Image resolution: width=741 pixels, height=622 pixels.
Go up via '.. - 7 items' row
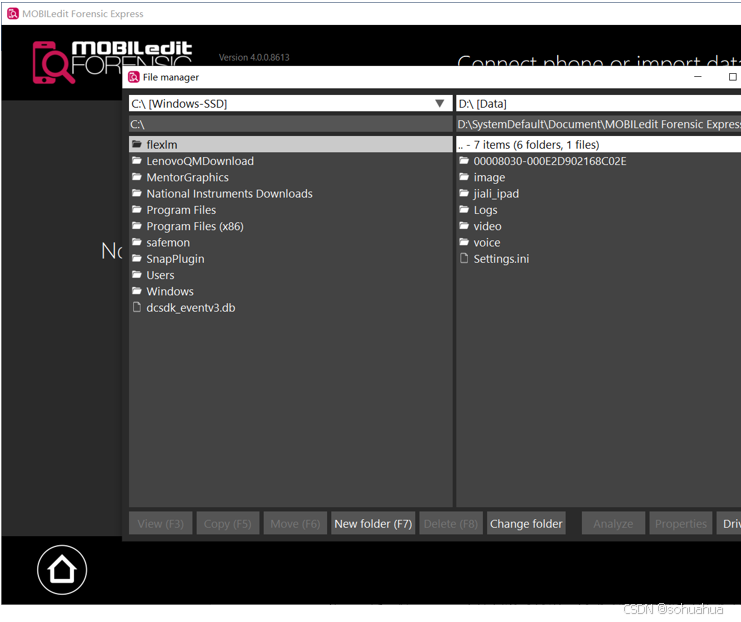coord(598,144)
